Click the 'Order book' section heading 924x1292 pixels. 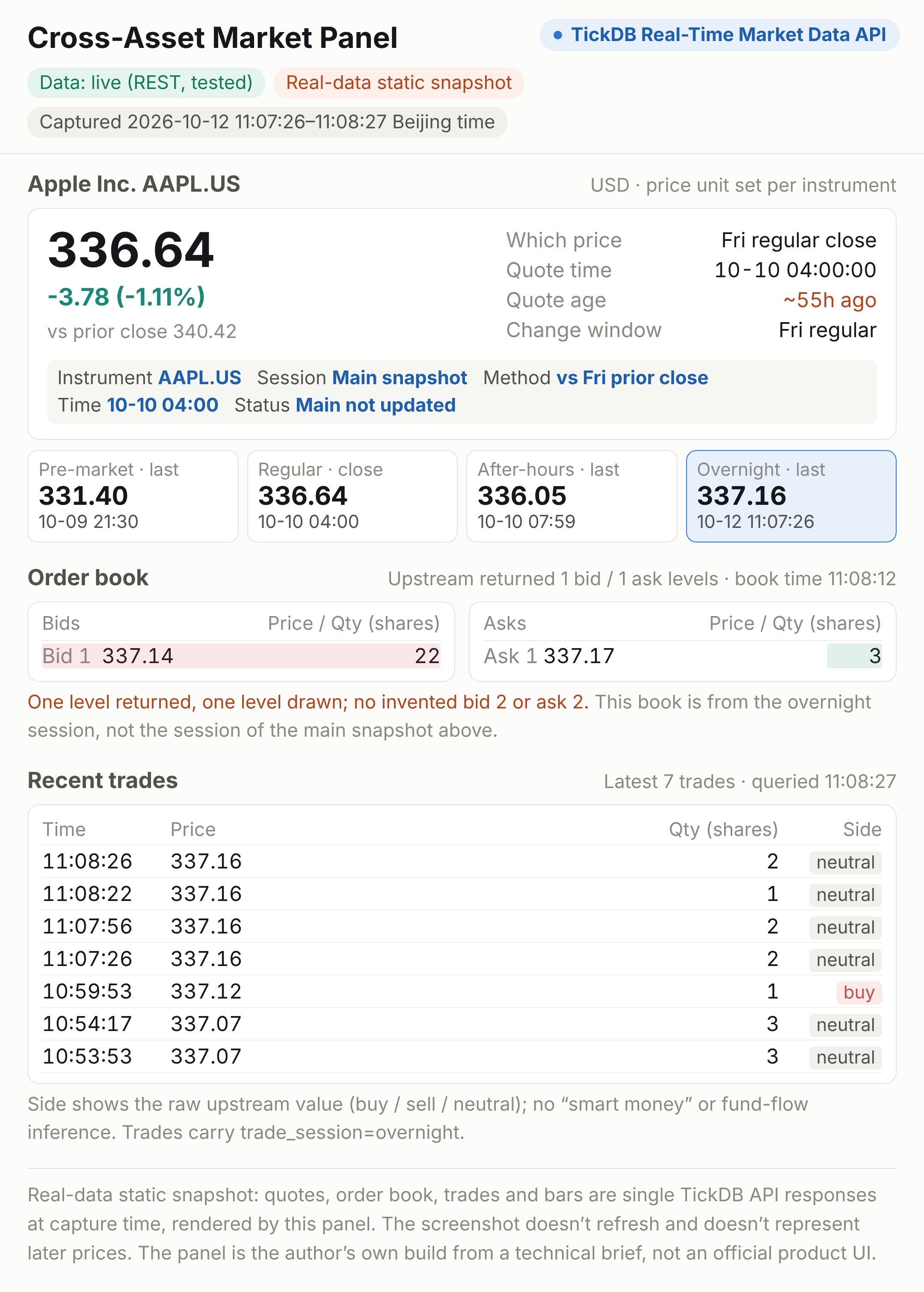coord(88,578)
